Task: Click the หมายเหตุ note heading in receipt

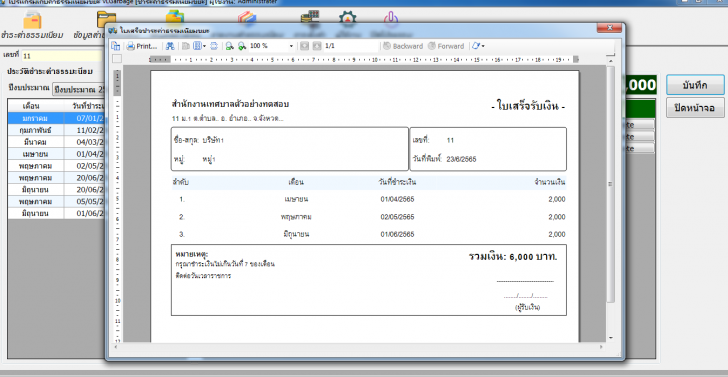Action: click(x=191, y=254)
